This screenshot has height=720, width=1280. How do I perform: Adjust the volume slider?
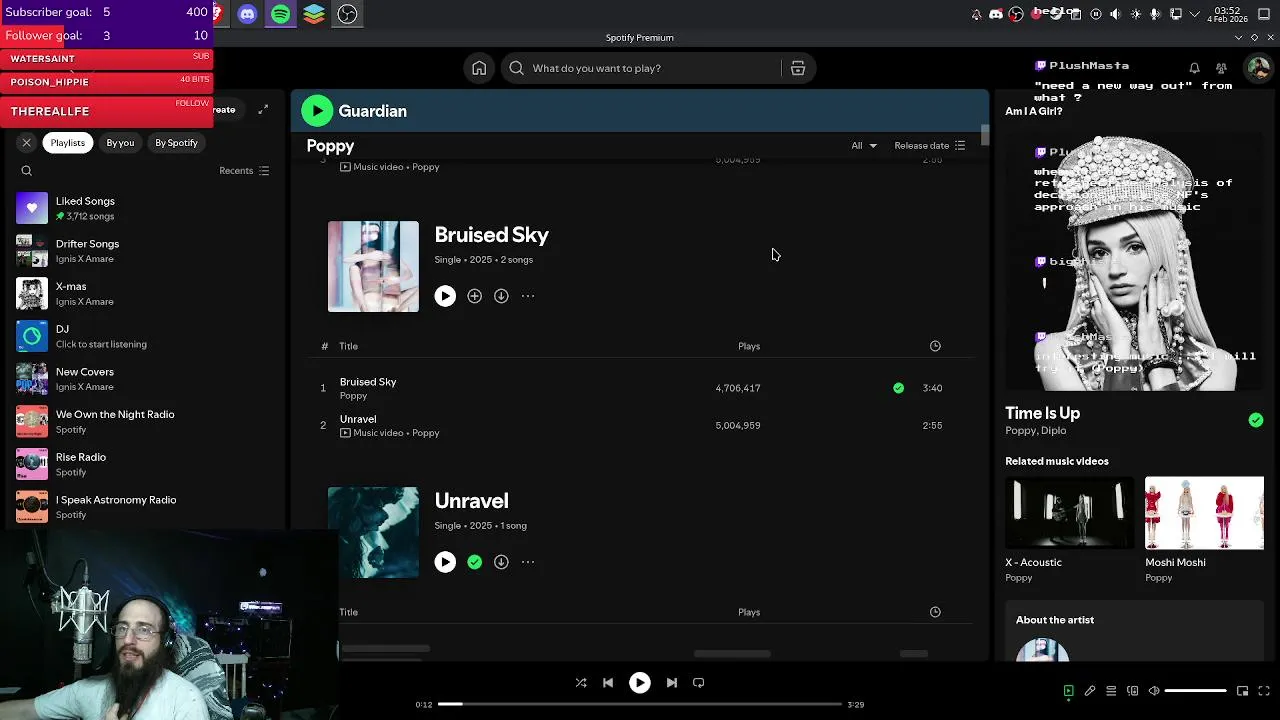pyautogui.click(x=1195, y=691)
